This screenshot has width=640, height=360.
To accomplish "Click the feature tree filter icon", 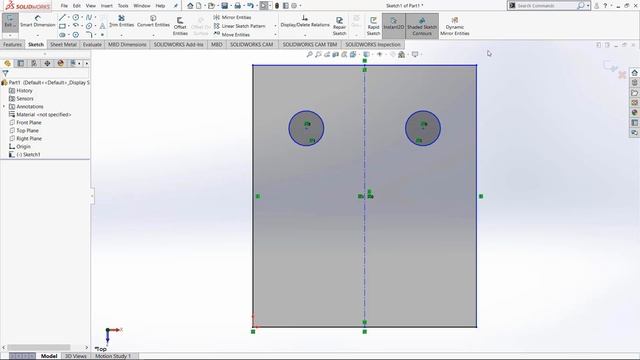I will coord(5,73).
